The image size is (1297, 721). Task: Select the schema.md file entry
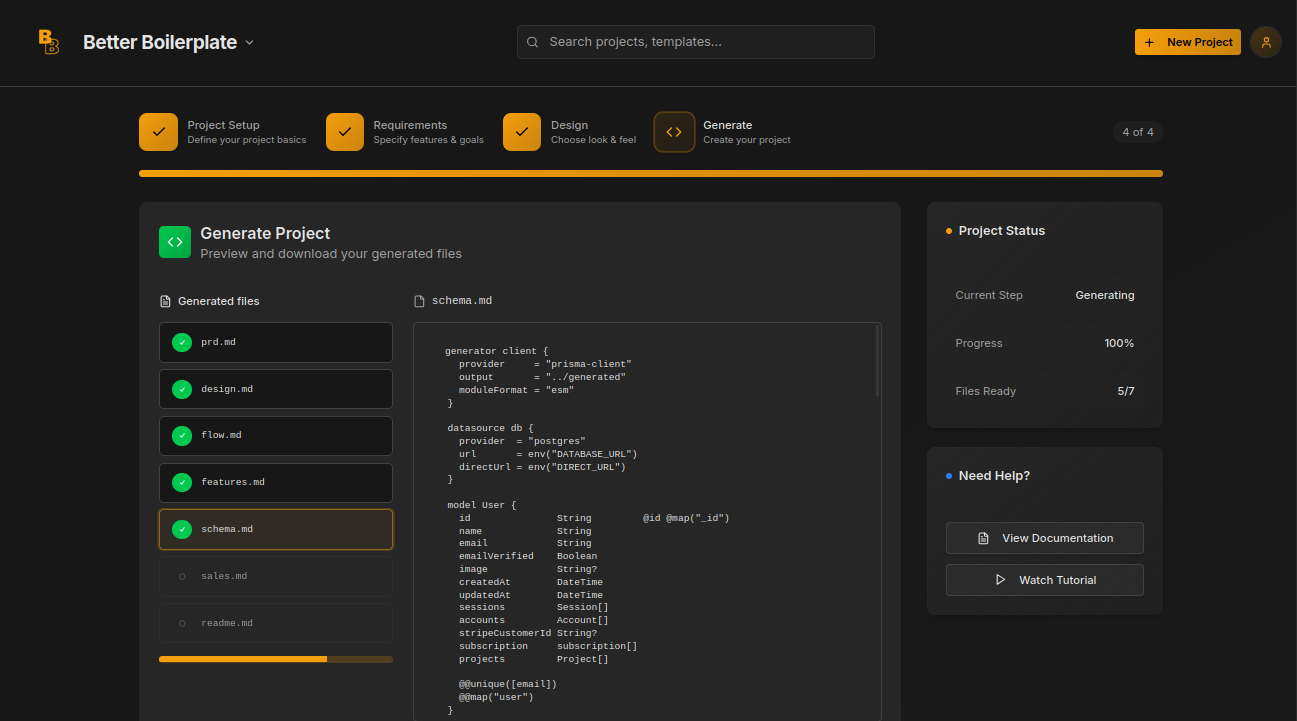tap(276, 529)
